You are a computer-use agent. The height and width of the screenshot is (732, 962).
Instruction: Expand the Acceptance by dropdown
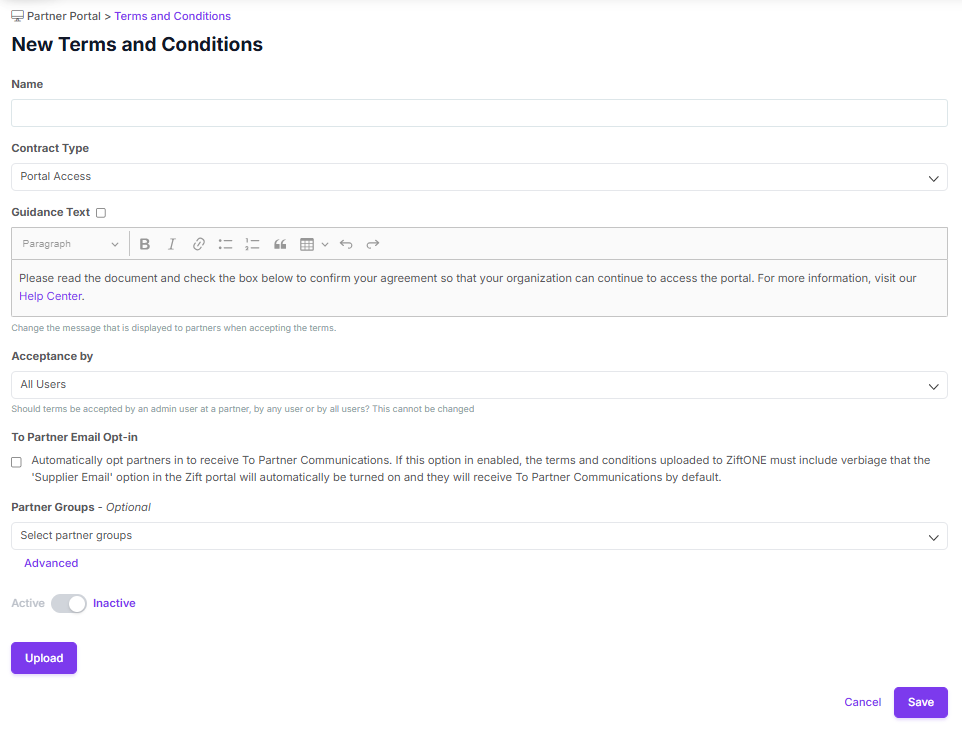click(479, 385)
